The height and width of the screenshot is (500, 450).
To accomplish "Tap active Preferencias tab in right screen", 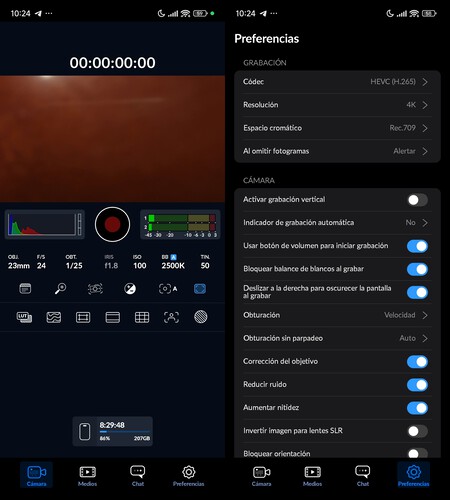I will 413,475.
